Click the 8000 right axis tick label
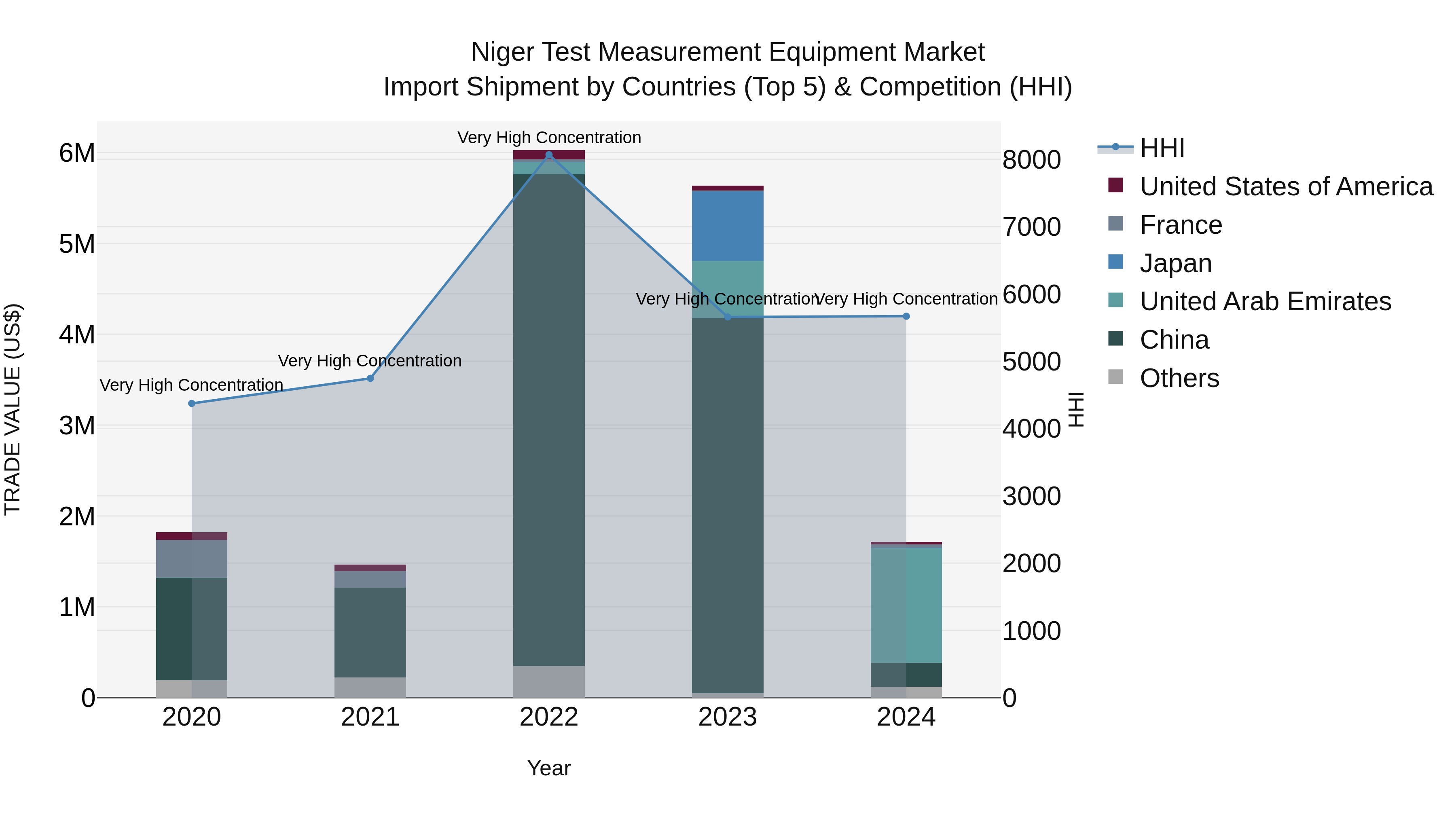Viewport: 1456px width, 819px height. 1031,160
